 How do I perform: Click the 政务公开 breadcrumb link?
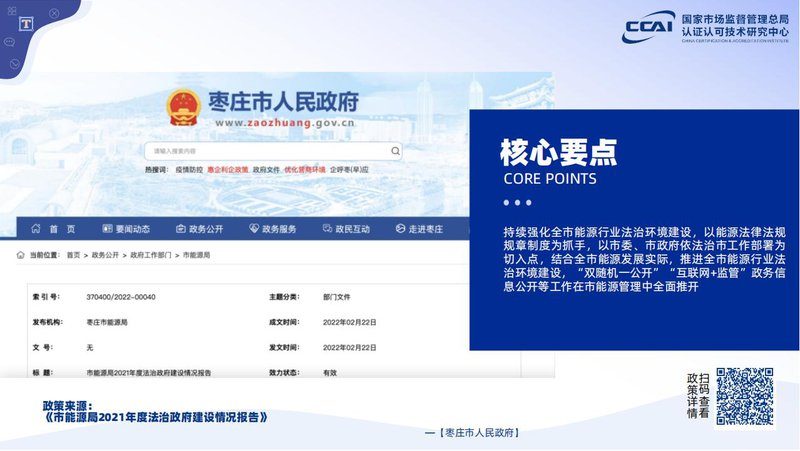[105, 255]
